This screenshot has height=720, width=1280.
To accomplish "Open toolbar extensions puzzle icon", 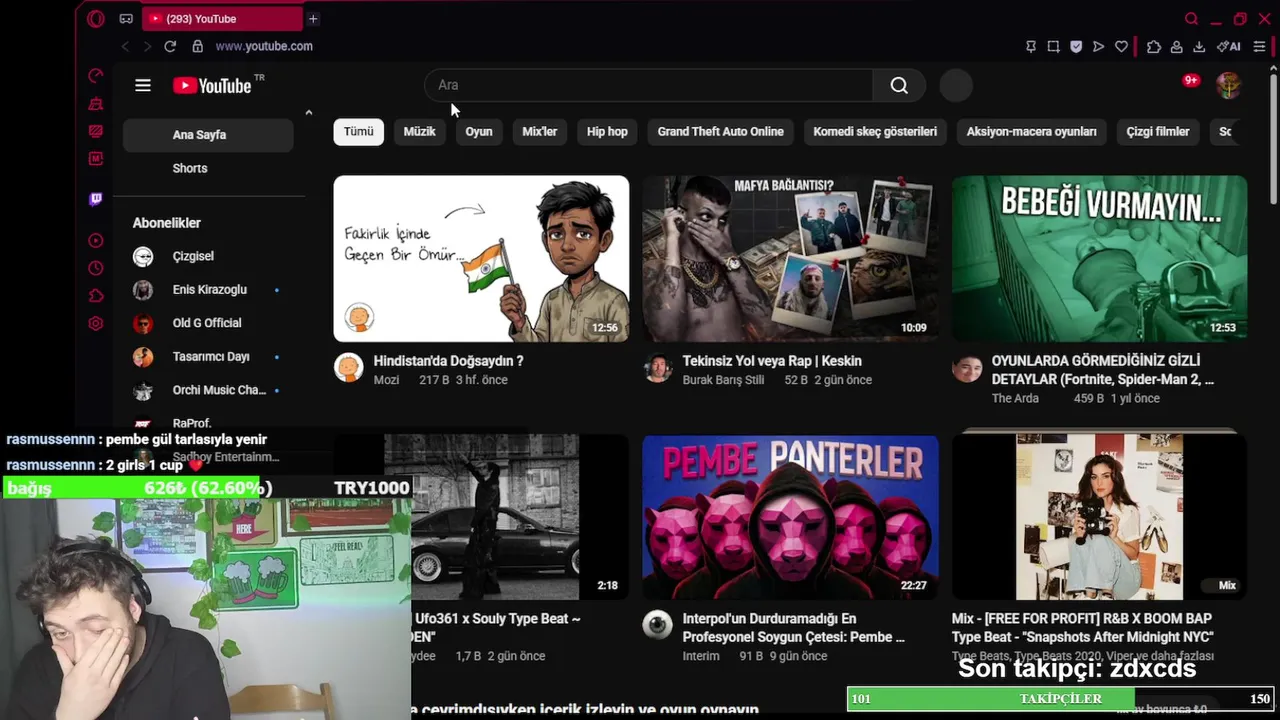I will coord(1154,46).
